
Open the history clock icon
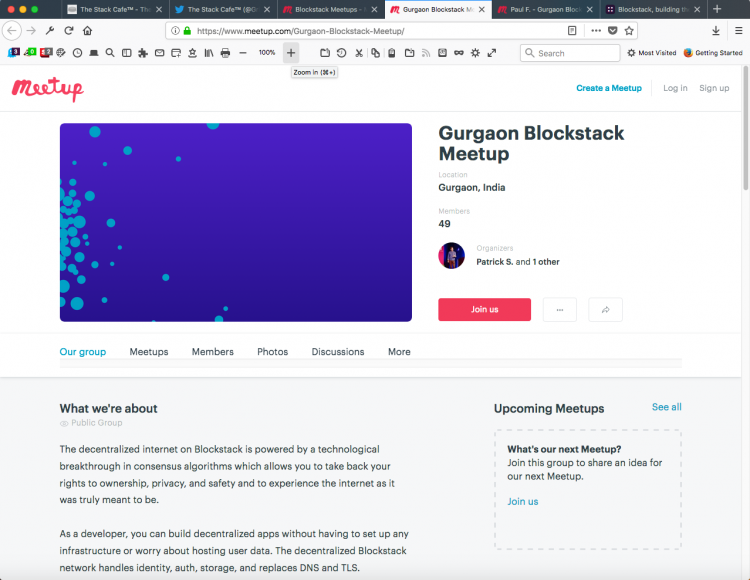pos(77,53)
